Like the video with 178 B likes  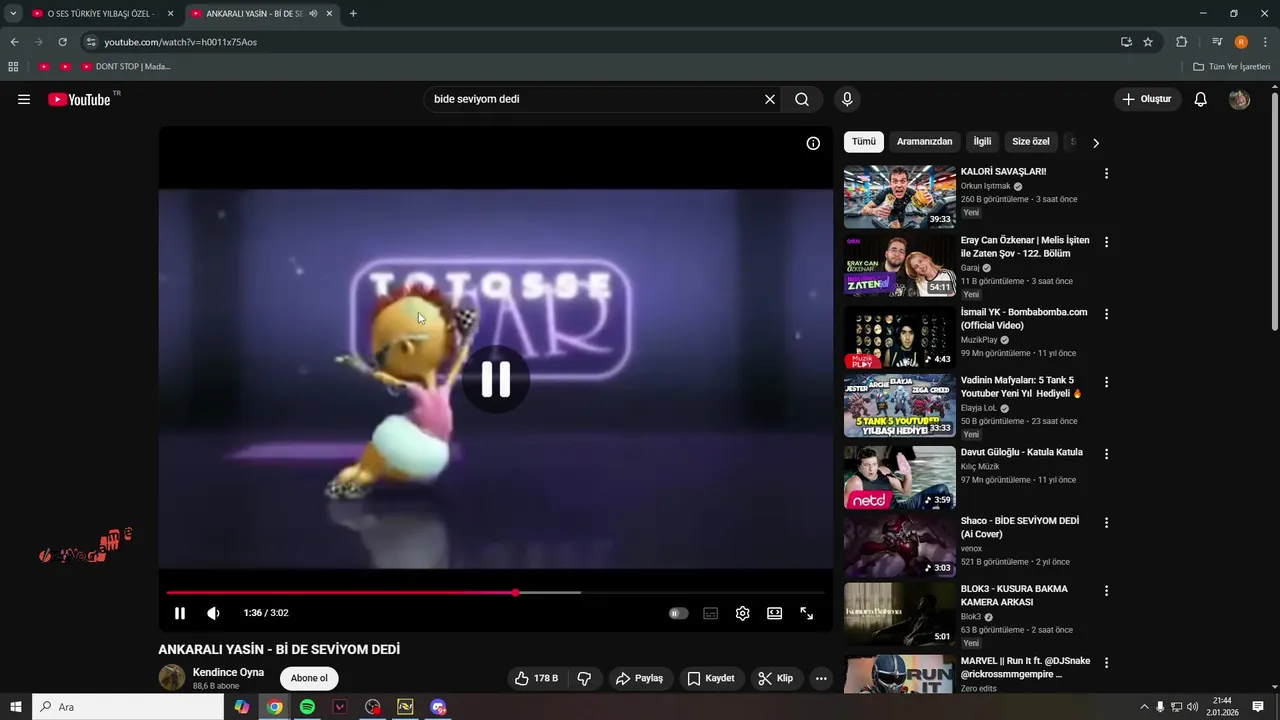tap(537, 678)
